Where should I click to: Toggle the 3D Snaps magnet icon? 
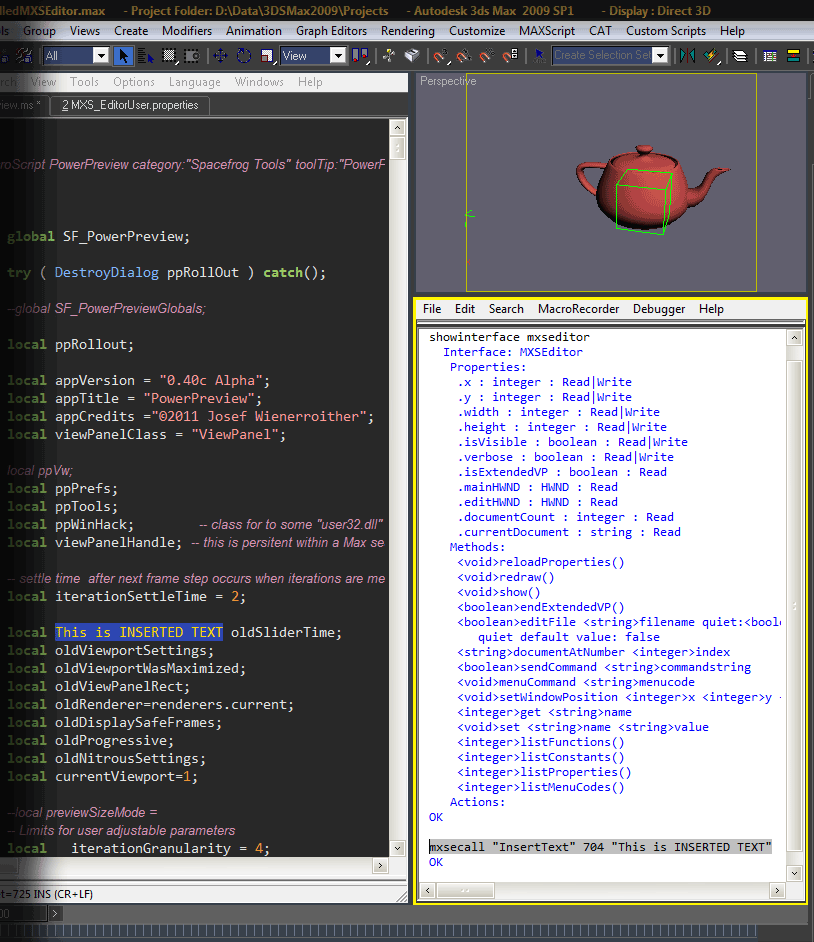click(x=439, y=56)
